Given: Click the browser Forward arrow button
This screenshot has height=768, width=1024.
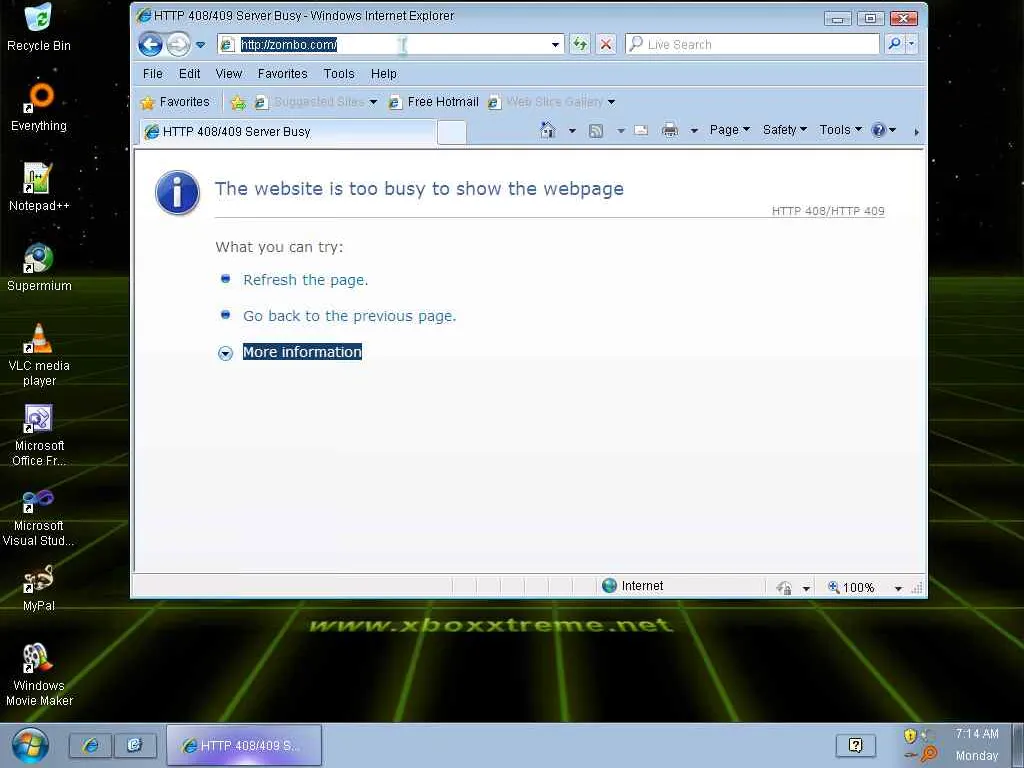Looking at the screenshot, I should click(178, 44).
